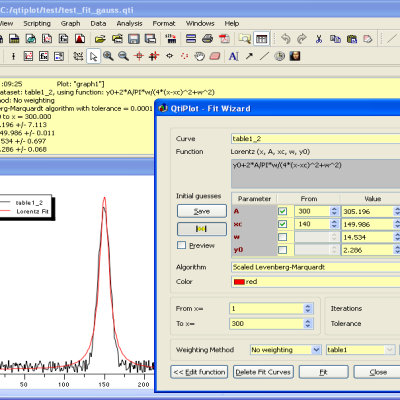Import ASCII data file icon

171,39
